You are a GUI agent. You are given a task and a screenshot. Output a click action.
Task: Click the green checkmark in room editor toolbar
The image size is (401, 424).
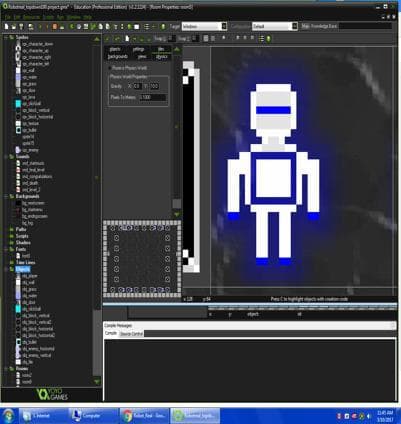(x=107, y=39)
